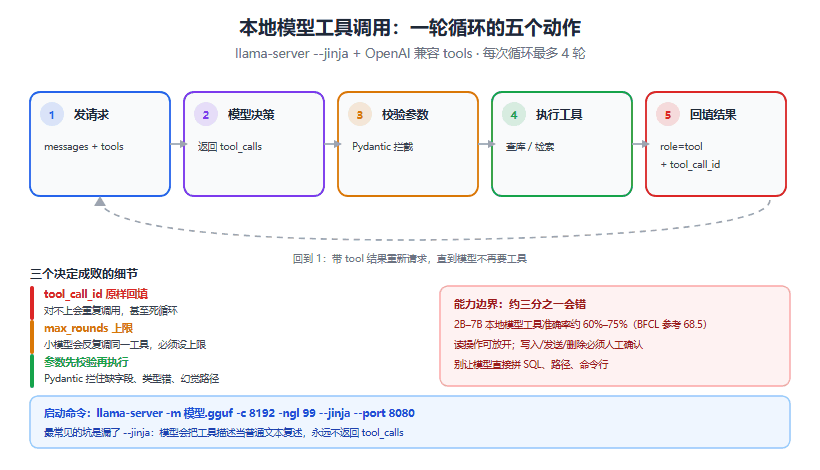Click the text "role=tool" in step 5
820x470 pixels.
(x=681, y=146)
